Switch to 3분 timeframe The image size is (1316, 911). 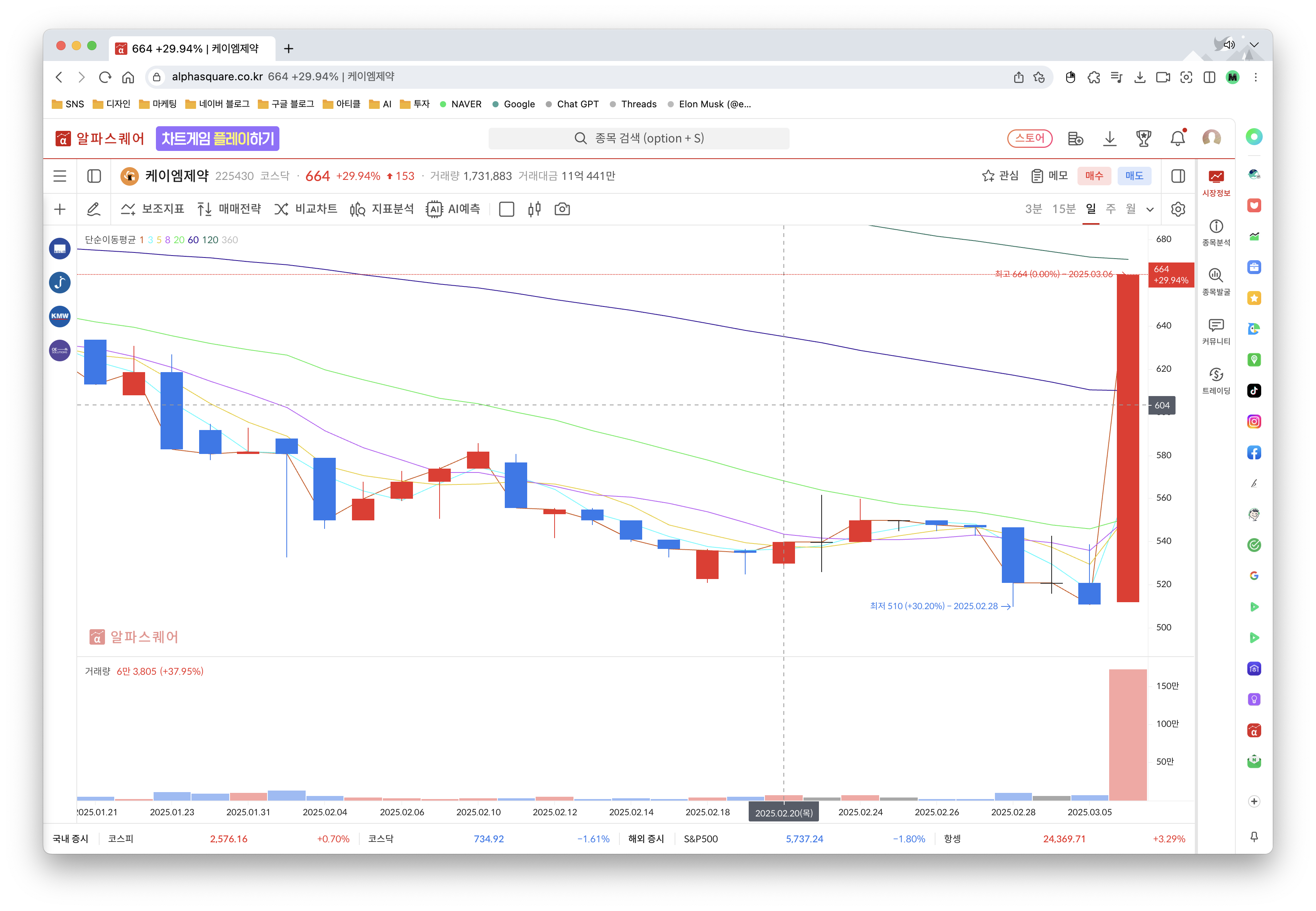[x=1033, y=210]
